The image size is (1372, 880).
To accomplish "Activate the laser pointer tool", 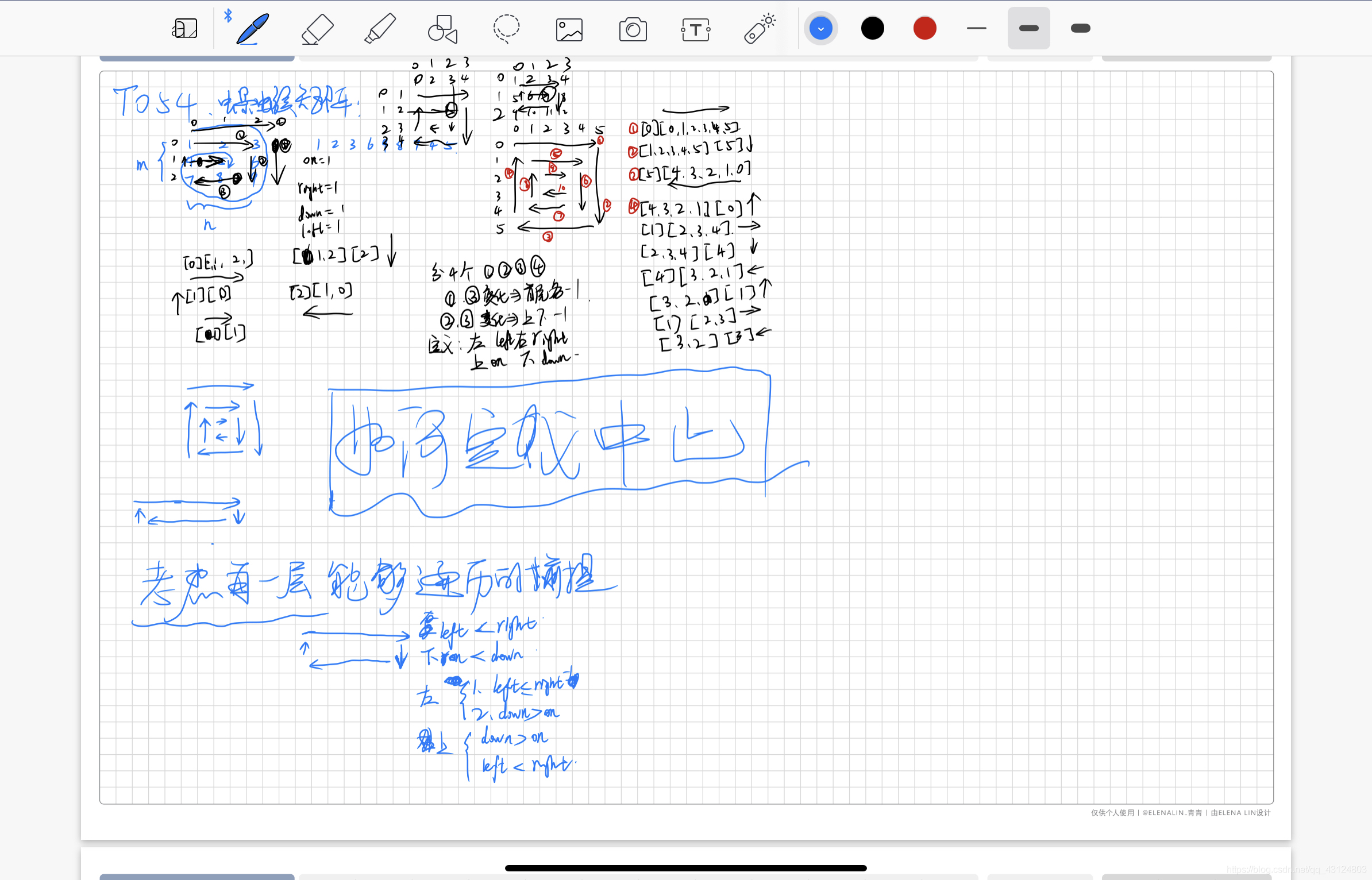I will [760, 28].
